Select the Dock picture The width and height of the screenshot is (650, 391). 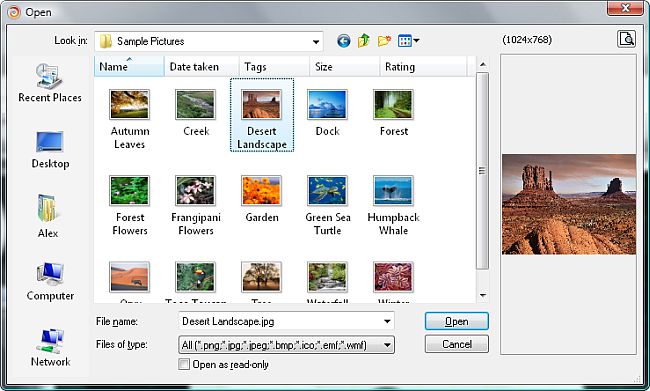tap(327, 113)
